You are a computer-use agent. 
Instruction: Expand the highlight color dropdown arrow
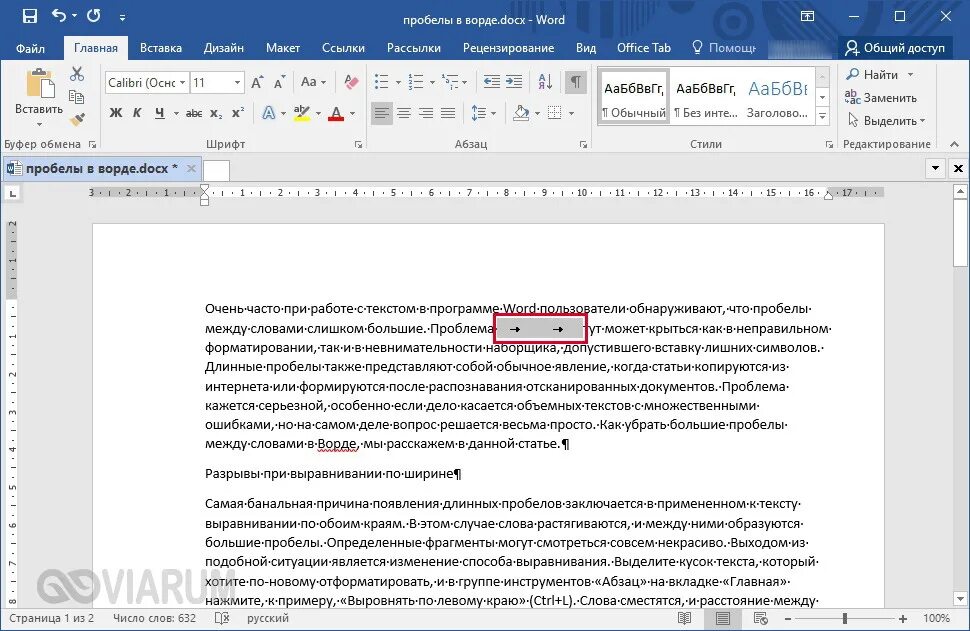[x=318, y=114]
